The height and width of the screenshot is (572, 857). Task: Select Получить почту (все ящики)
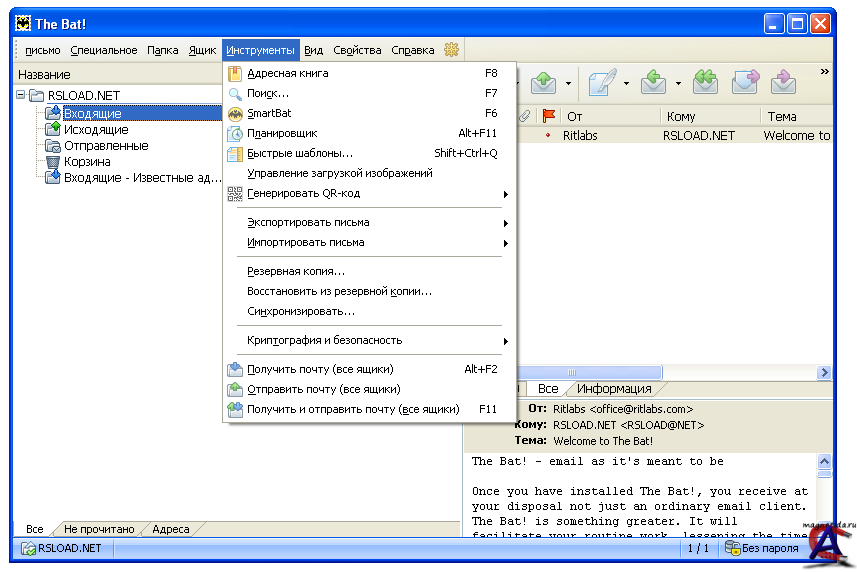(320, 369)
